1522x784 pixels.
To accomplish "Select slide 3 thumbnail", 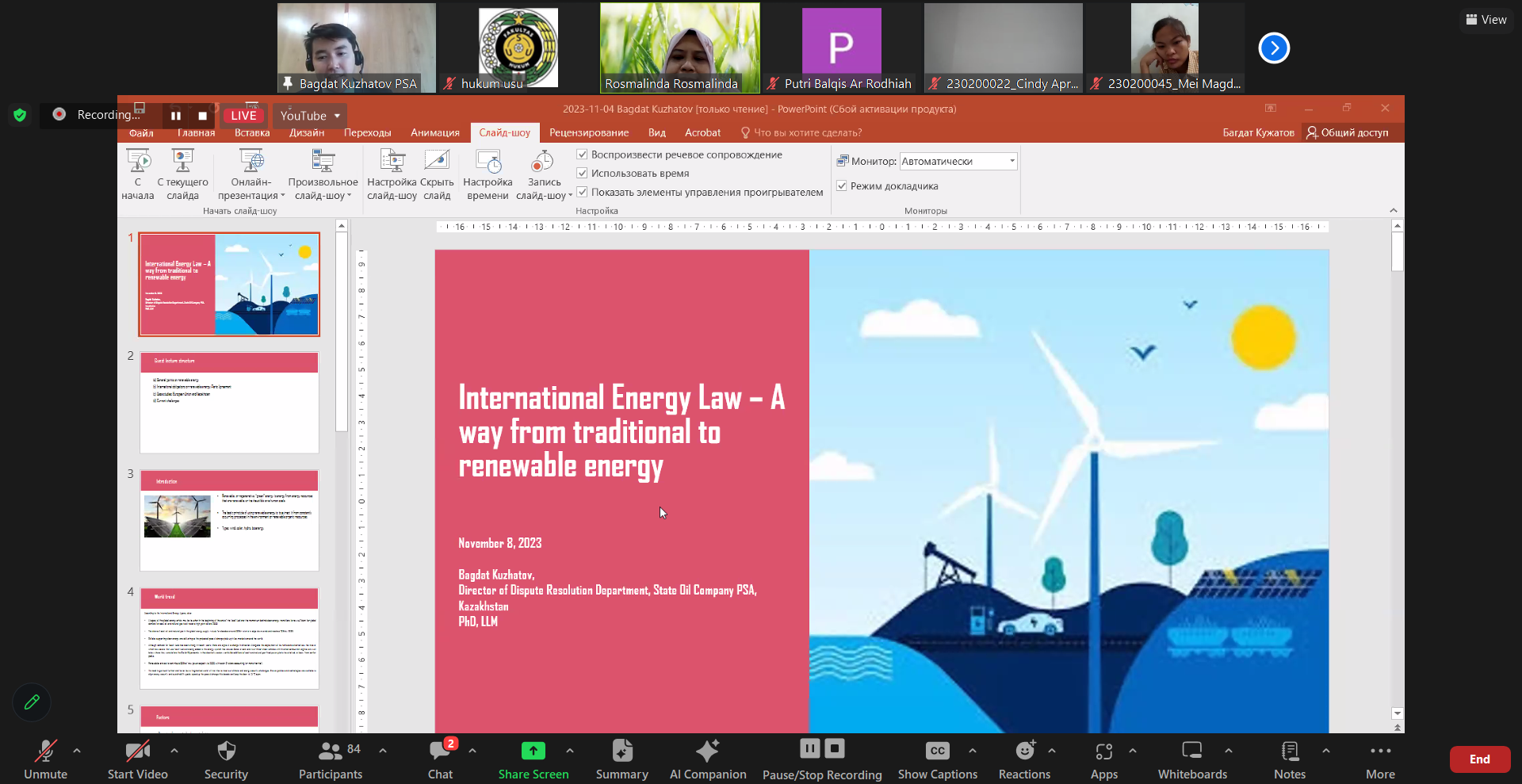I will click(229, 520).
